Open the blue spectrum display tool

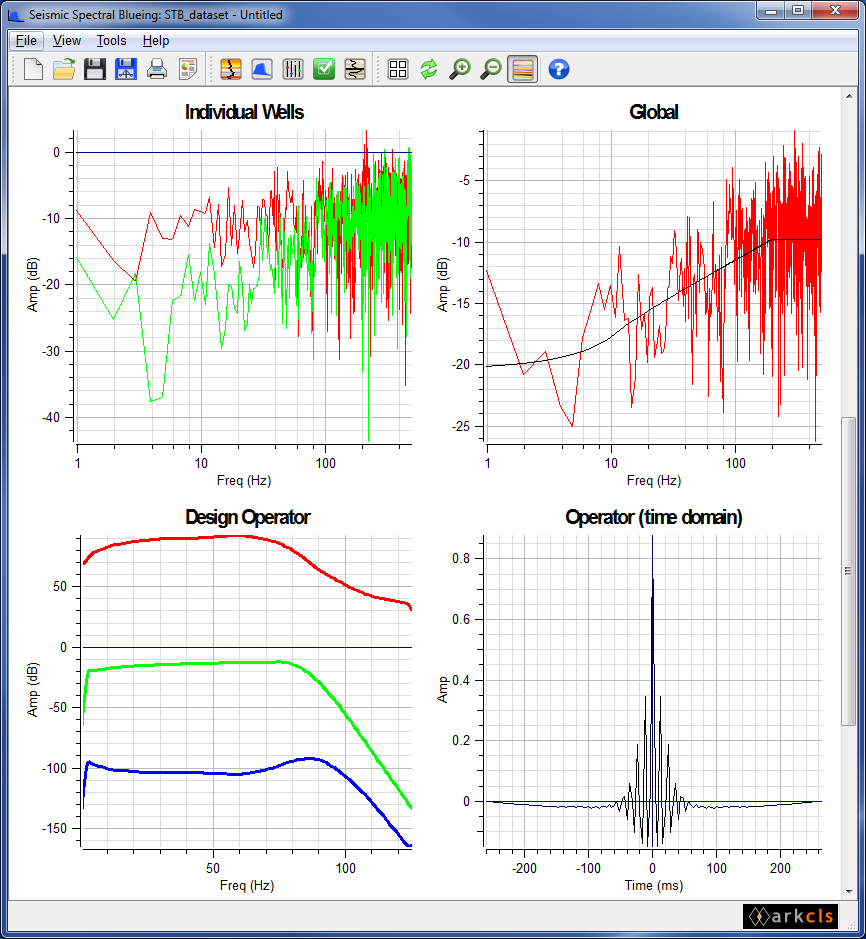tap(262, 69)
